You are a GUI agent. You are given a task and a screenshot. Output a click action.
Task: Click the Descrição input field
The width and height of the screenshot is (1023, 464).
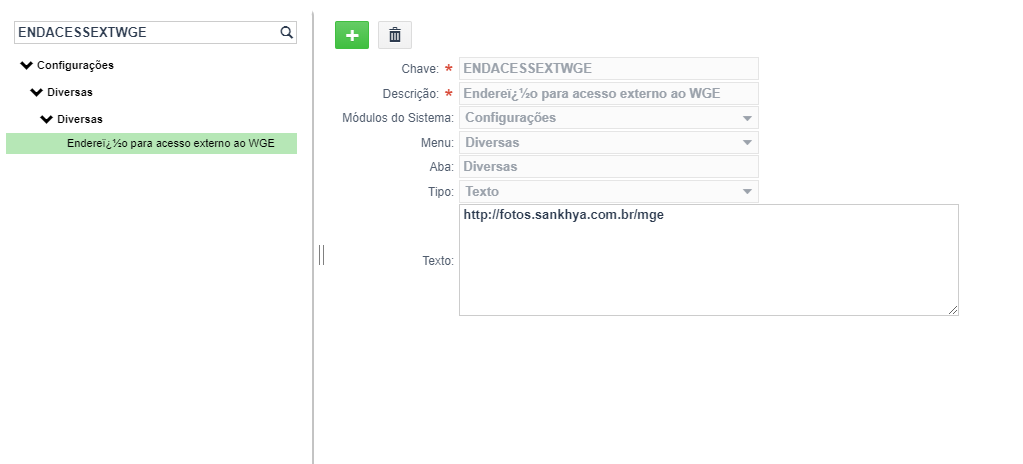pyautogui.click(x=609, y=93)
